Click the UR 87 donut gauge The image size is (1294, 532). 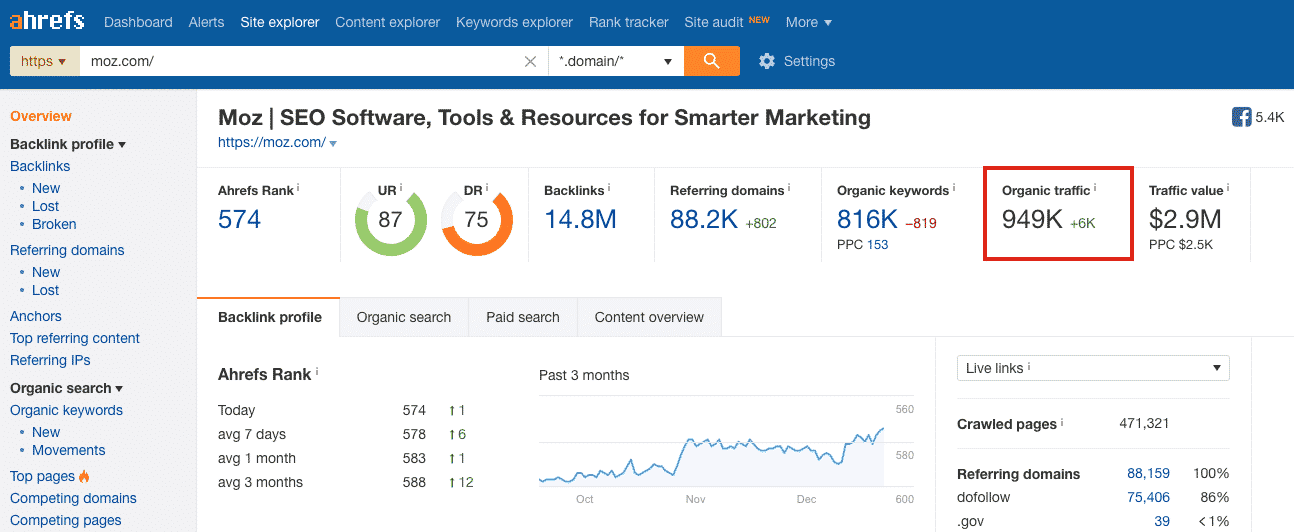390,220
